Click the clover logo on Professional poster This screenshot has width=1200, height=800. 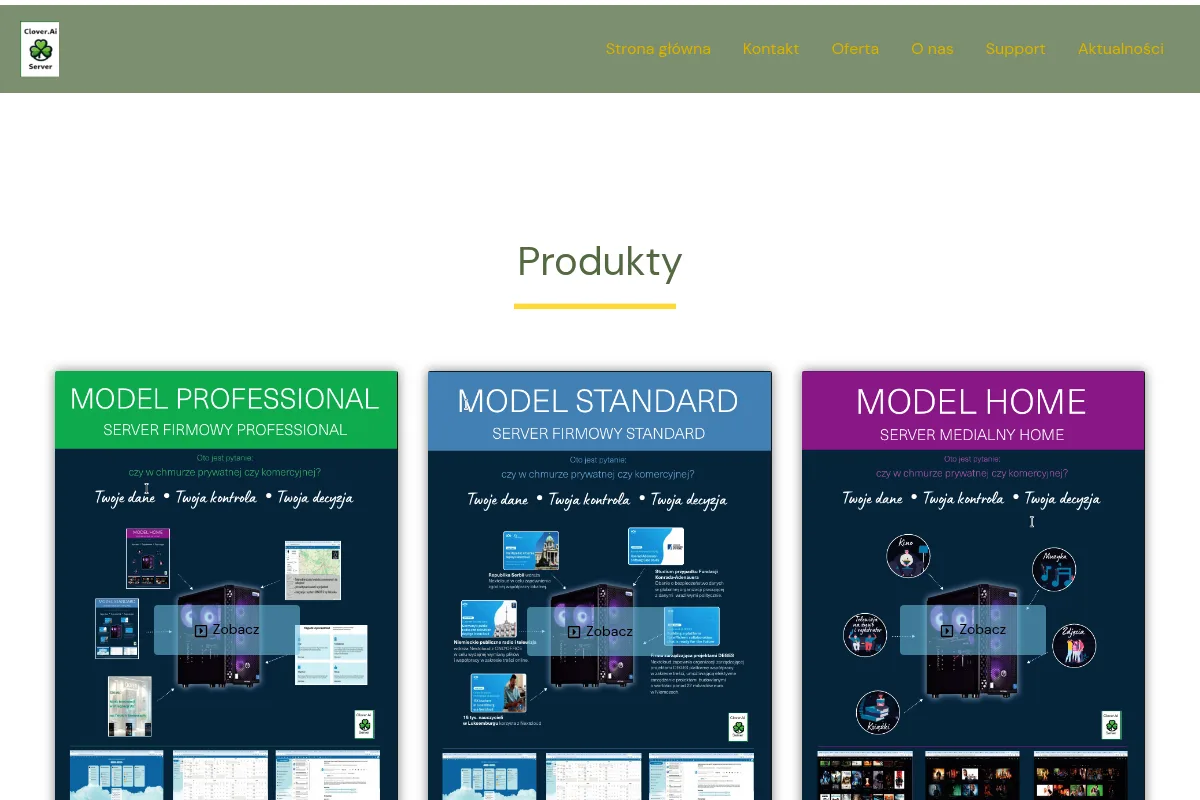click(364, 724)
